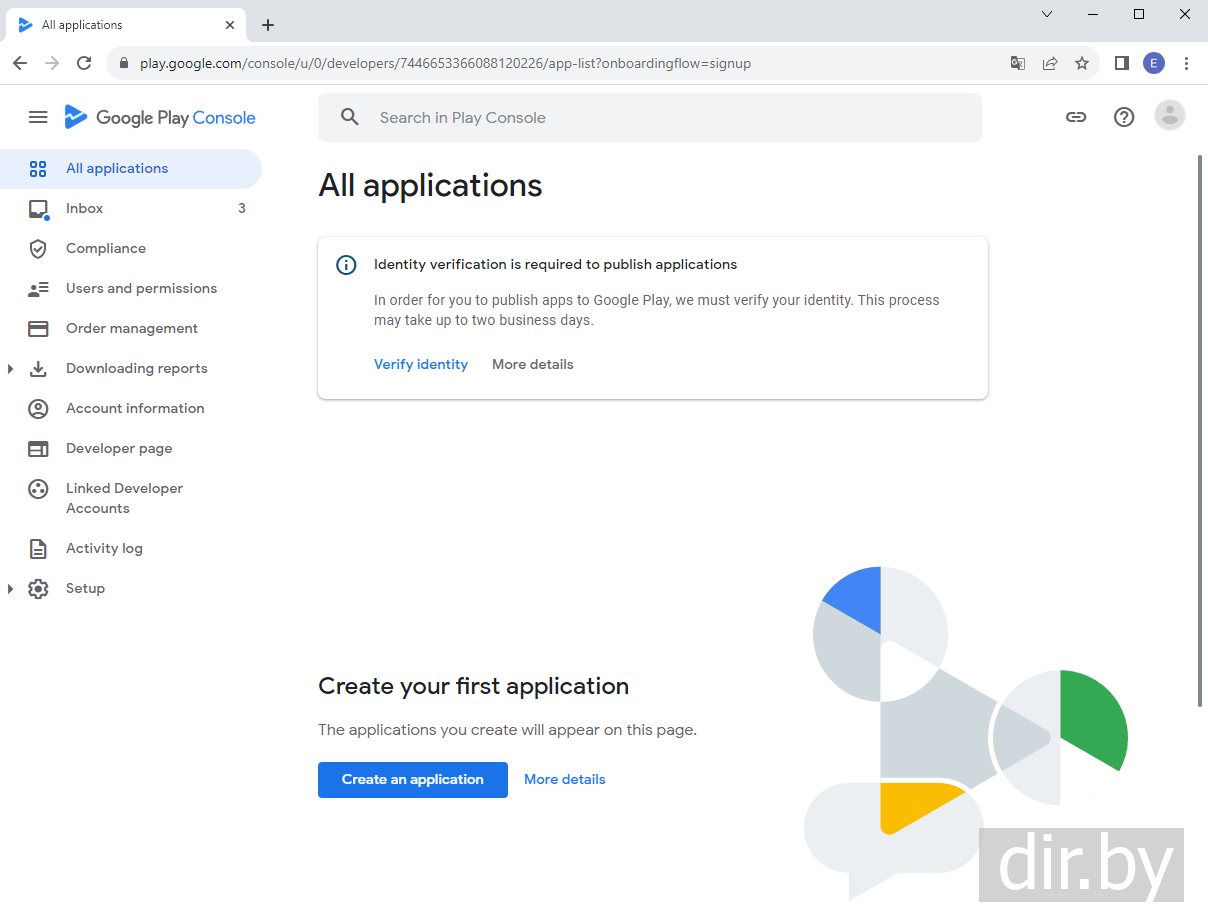1208x920 pixels.
Task: Expand the Setup section arrow
Action: point(11,589)
